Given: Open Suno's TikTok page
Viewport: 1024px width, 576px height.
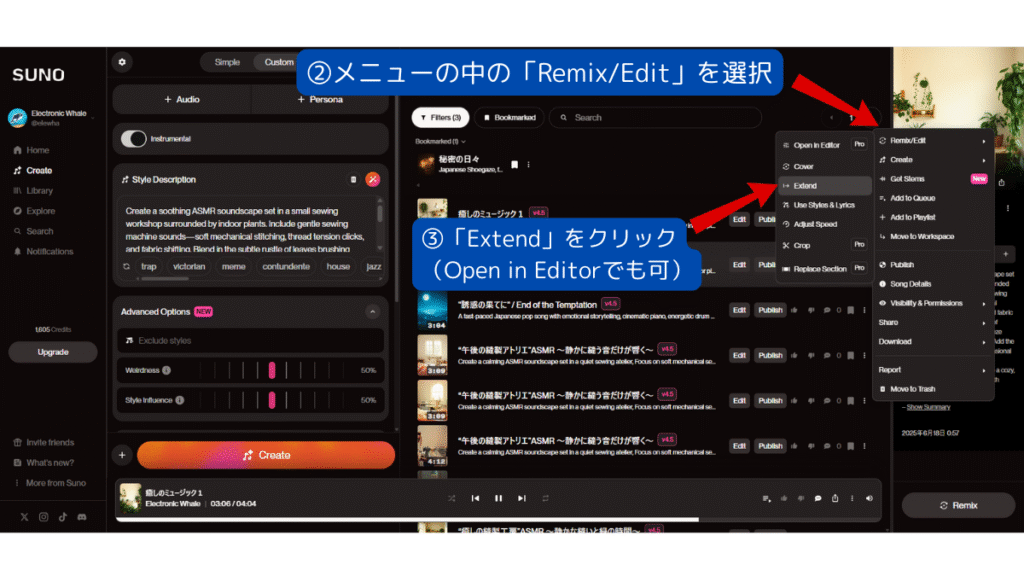Looking at the screenshot, I should click(63, 517).
